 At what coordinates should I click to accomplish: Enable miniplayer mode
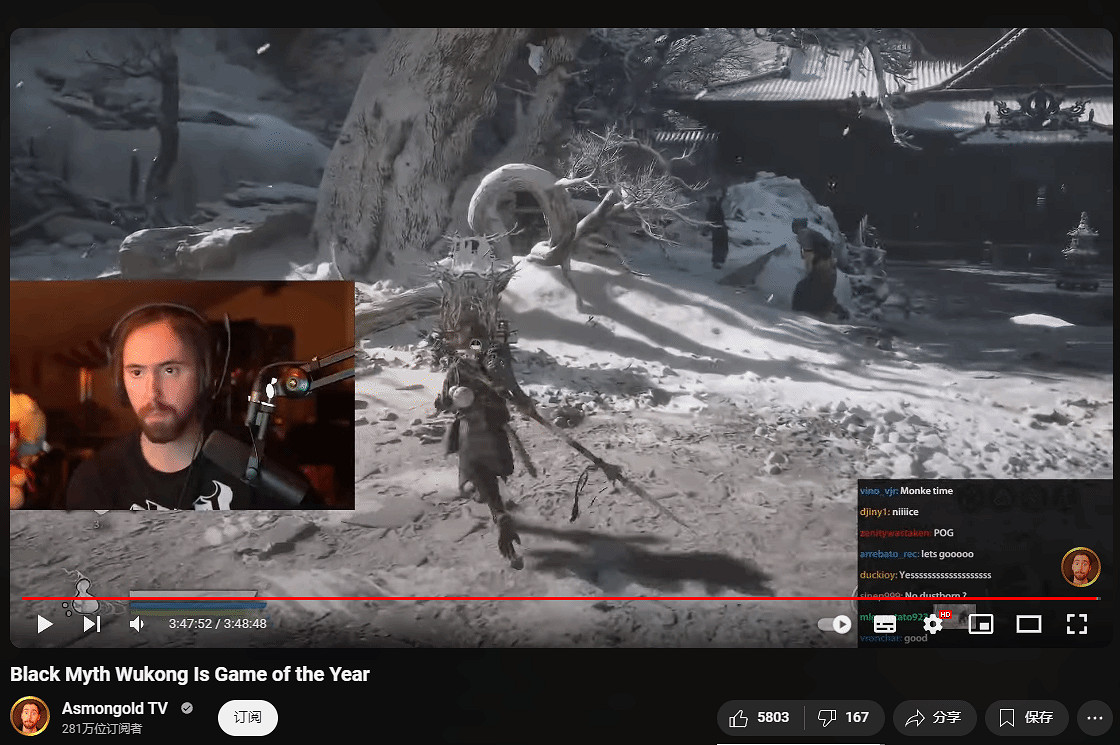981,624
